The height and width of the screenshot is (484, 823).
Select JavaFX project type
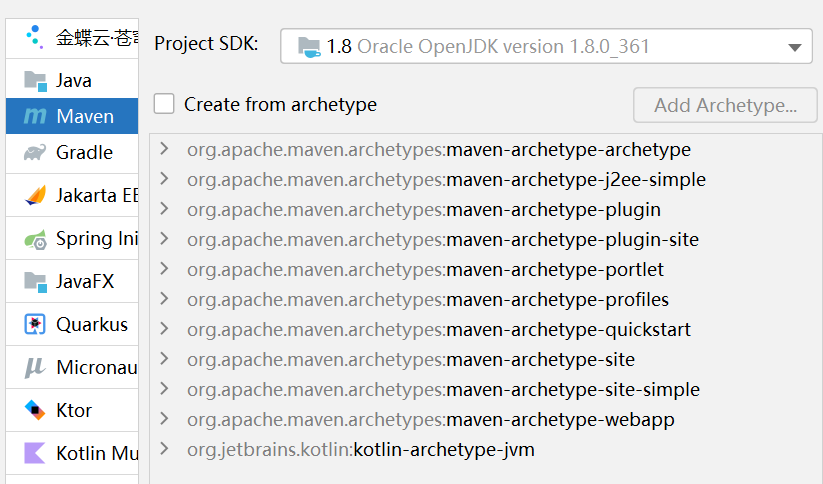point(72,282)
